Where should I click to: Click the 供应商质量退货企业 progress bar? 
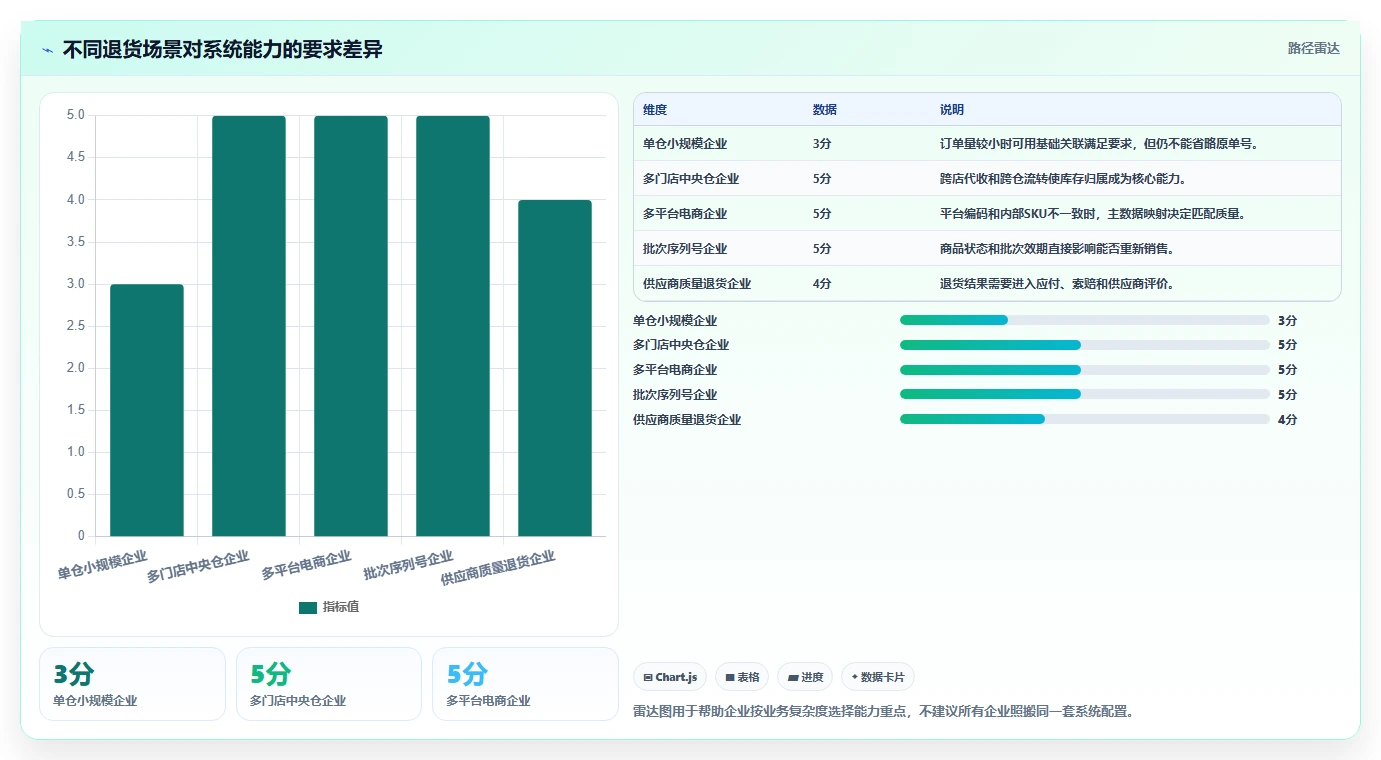(1085, 419)
